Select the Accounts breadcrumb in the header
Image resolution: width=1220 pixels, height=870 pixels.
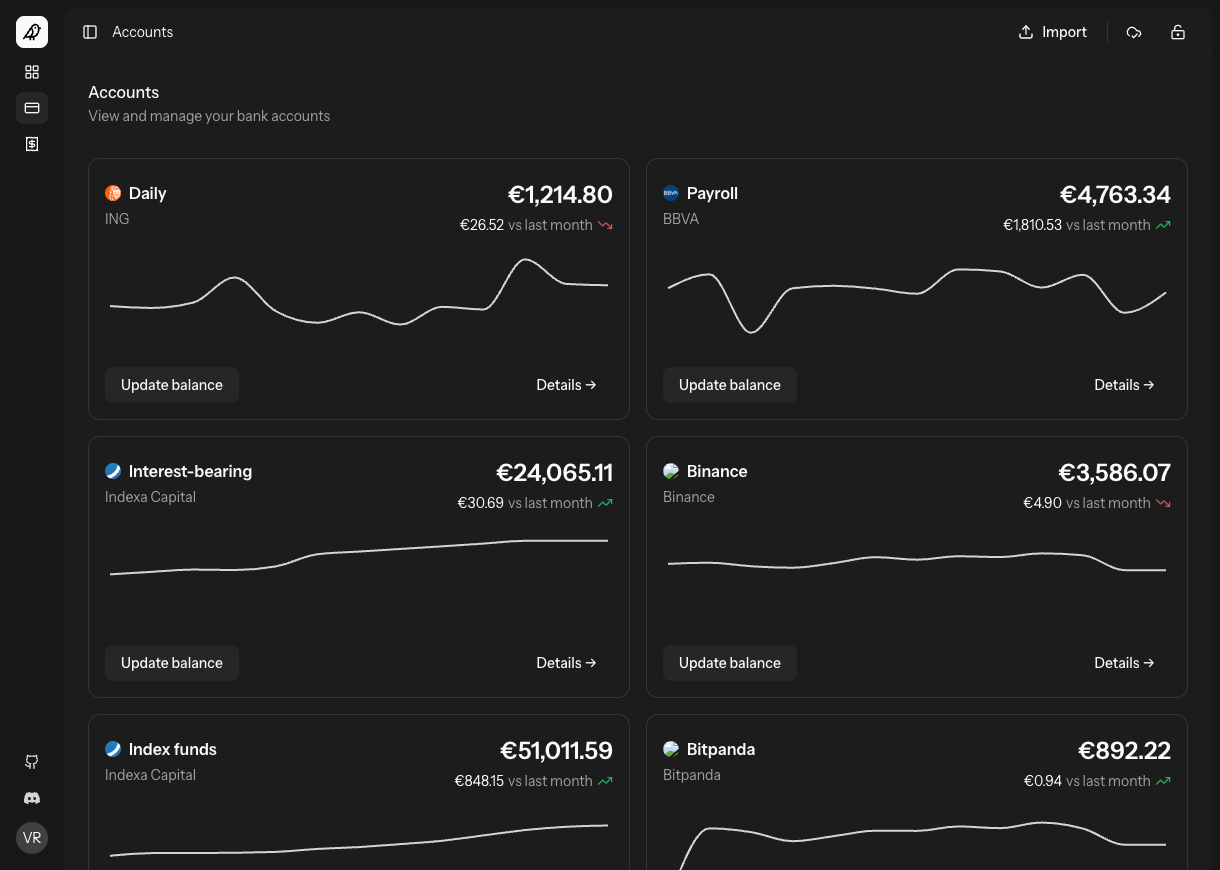click(142, 31)
